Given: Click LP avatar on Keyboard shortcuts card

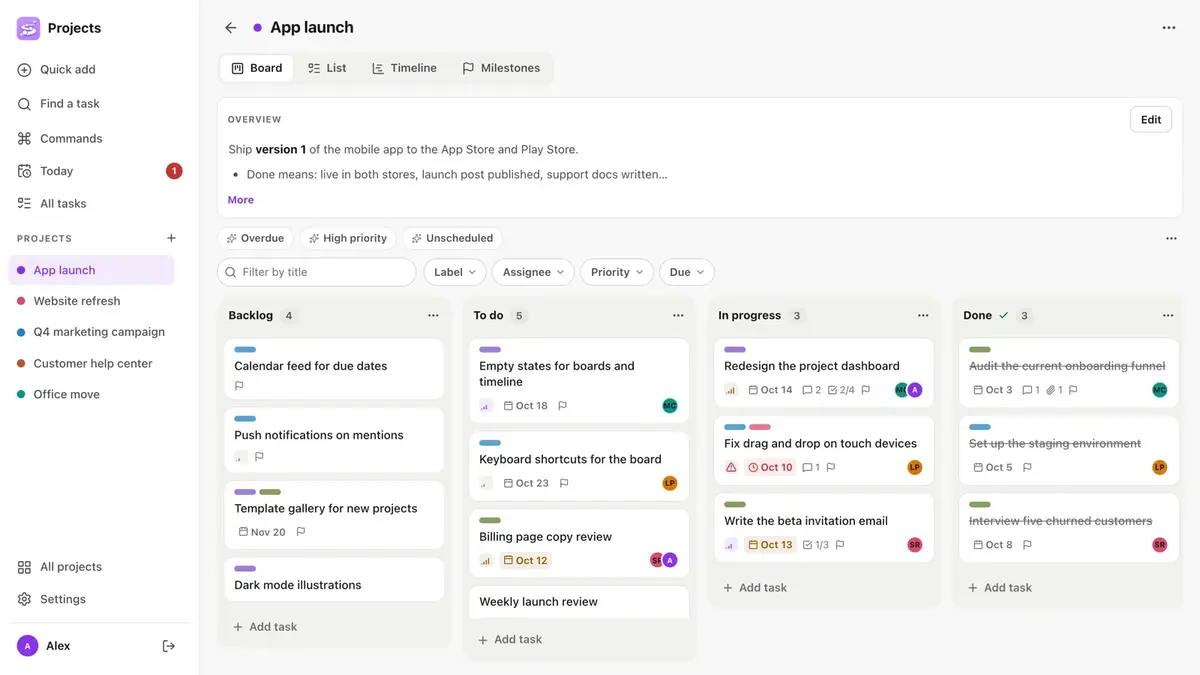Looking at the screenshot, I should click(670, 483).
